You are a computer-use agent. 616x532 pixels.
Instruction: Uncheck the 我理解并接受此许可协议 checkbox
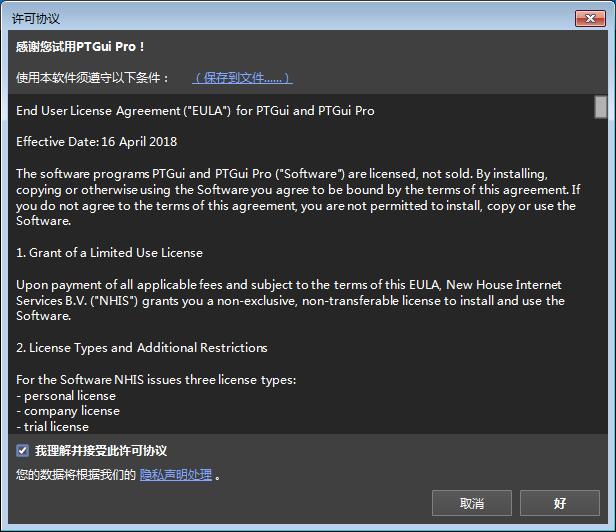point(22,450)
